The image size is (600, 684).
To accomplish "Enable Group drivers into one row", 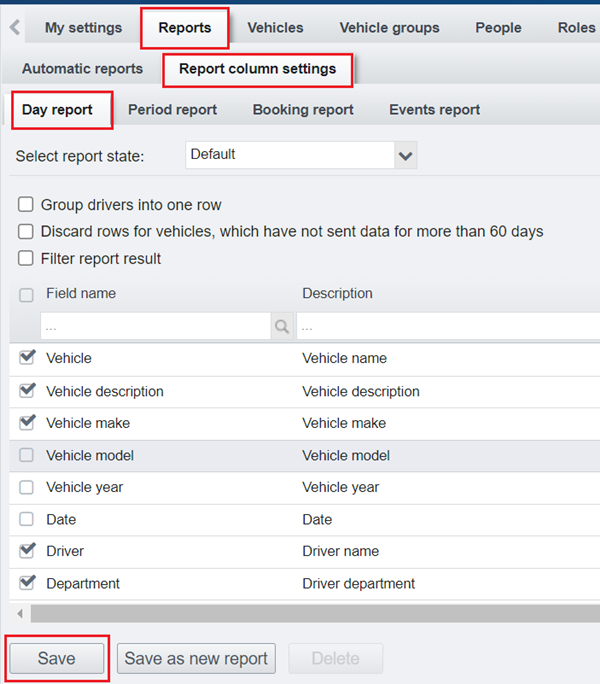I will [27, 205].
